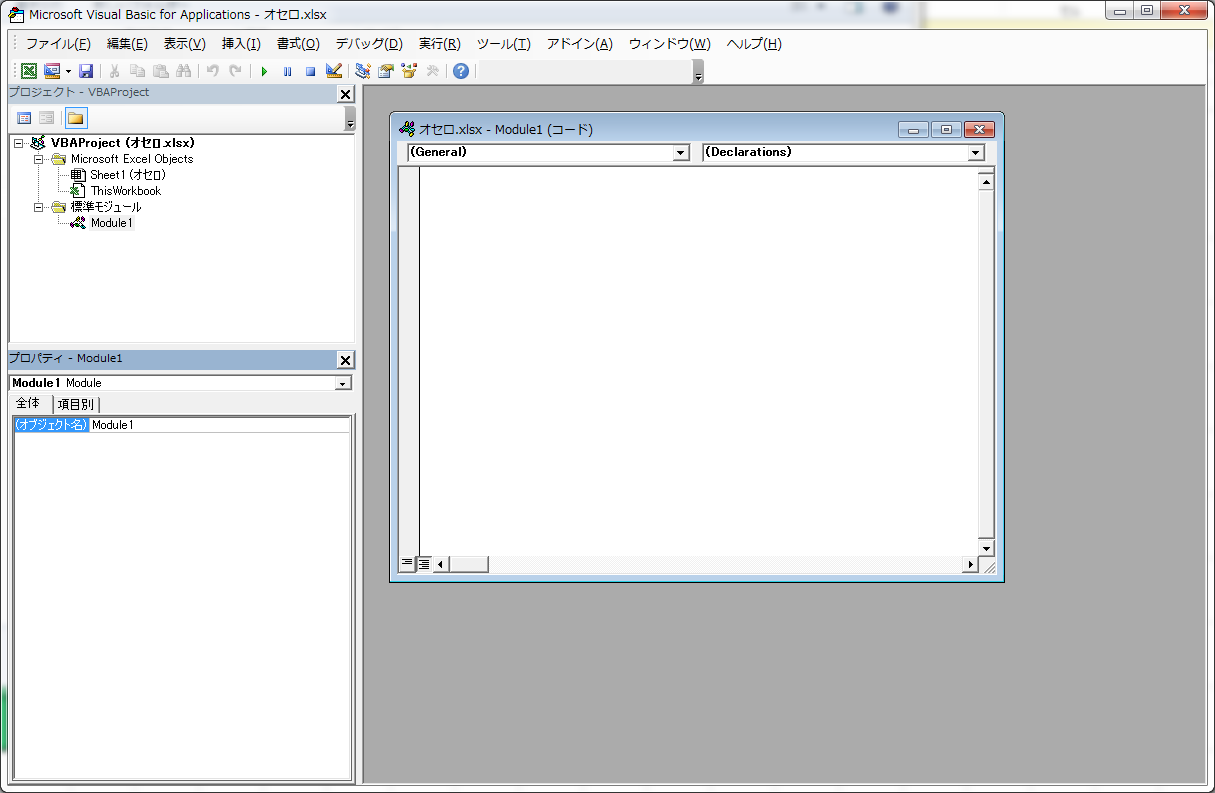The width and height of the screenshot is (1215, 793).
Task: Select the (オブジェクト名) property row label
Action: point(52,425)
